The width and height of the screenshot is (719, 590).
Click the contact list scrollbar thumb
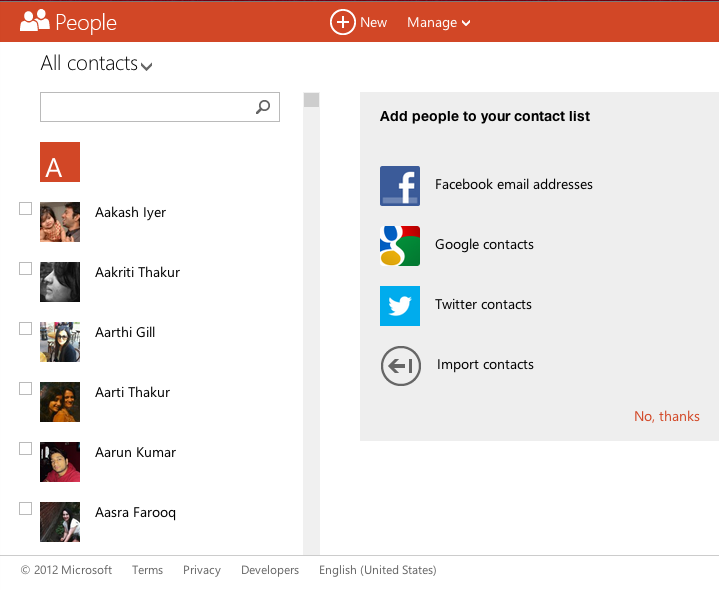tap(311, 100)
